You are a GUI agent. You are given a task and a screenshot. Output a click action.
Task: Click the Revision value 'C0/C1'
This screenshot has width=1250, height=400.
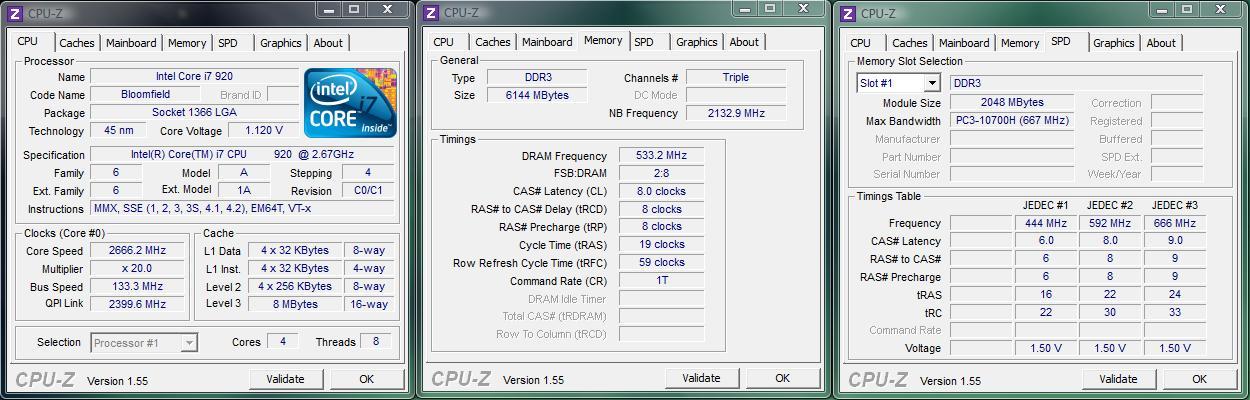tap(368, 190)
